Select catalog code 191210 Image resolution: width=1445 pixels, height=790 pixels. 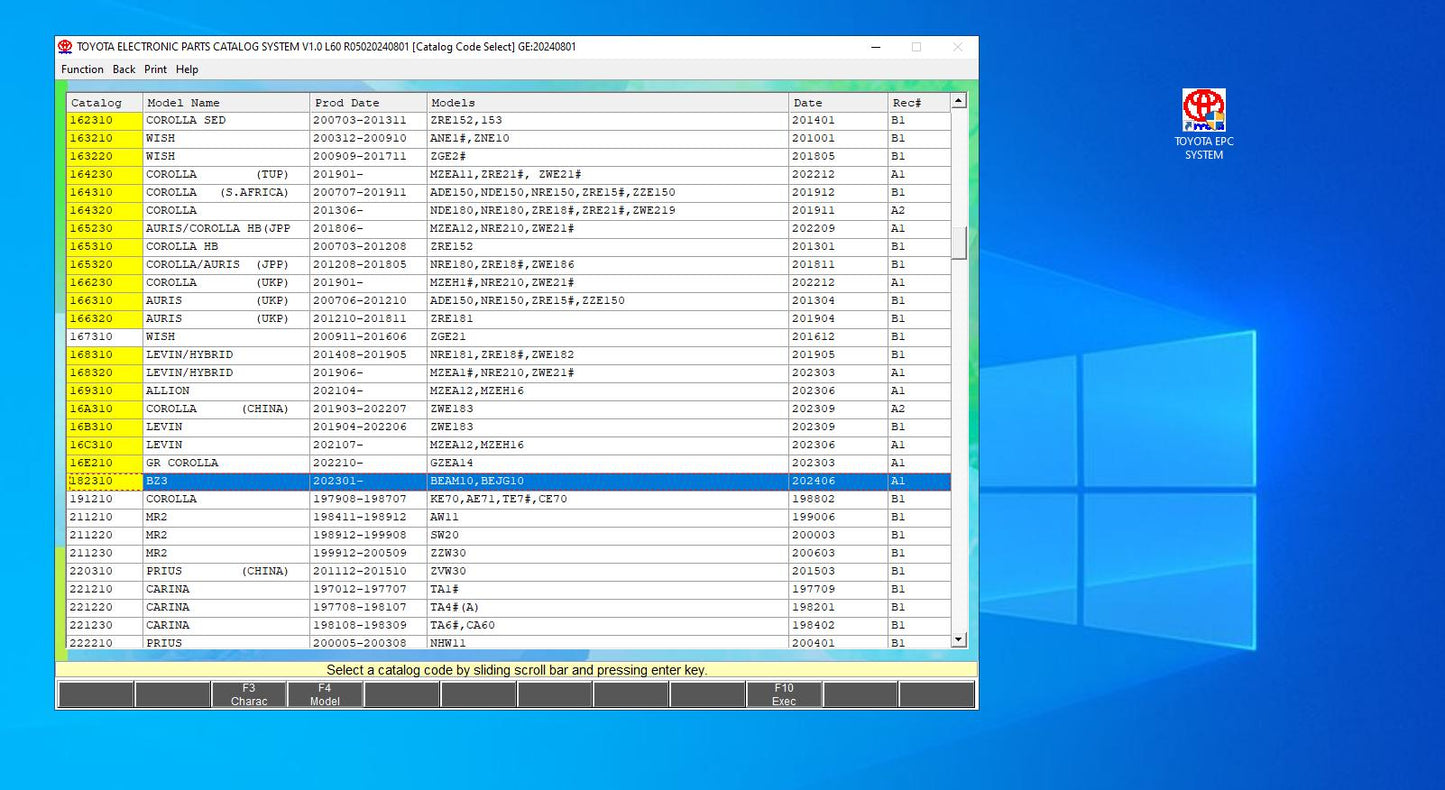click(x=104, y=499)
